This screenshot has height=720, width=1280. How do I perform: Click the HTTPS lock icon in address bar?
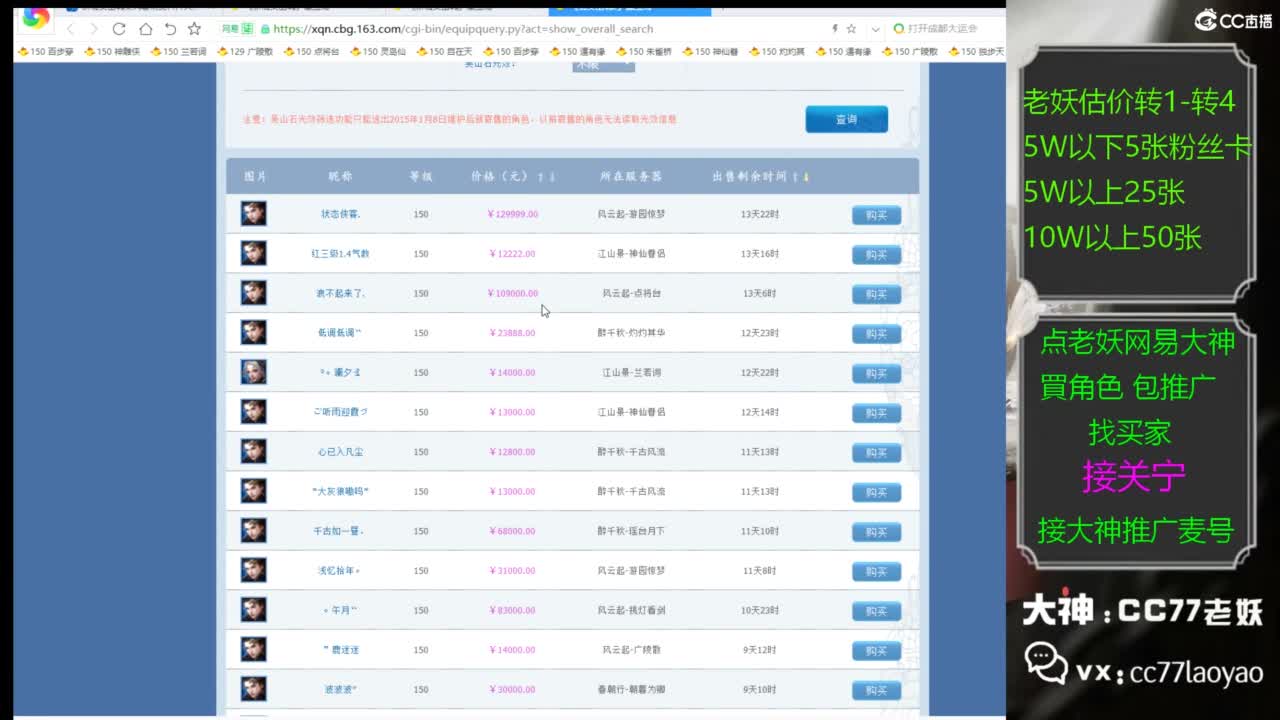pos(266,29)
